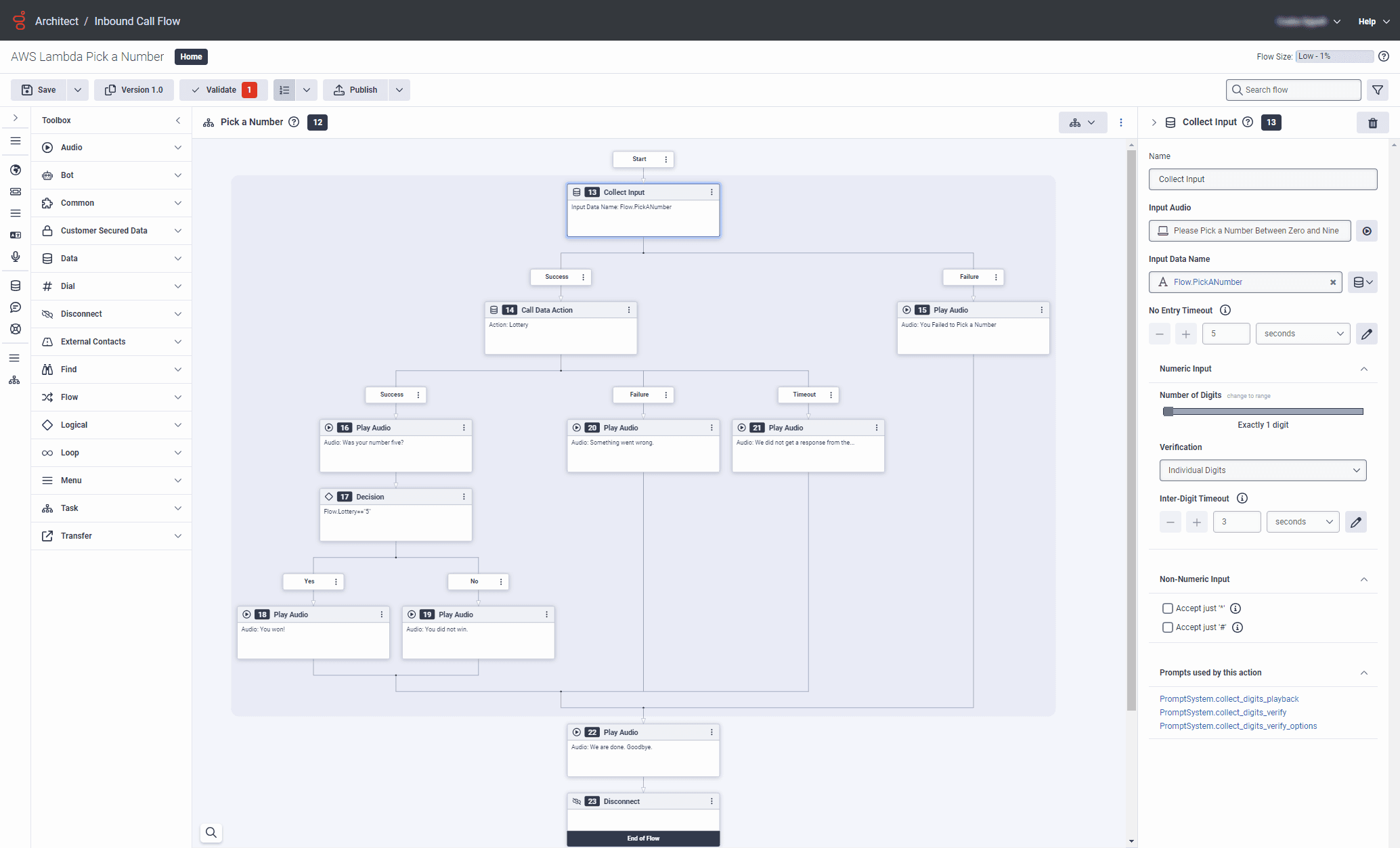Screen dimensions: 1400x848
Task: Enable the Accept just '*' checkbox
Action: pyautogui.click(x=1167, y=608)
